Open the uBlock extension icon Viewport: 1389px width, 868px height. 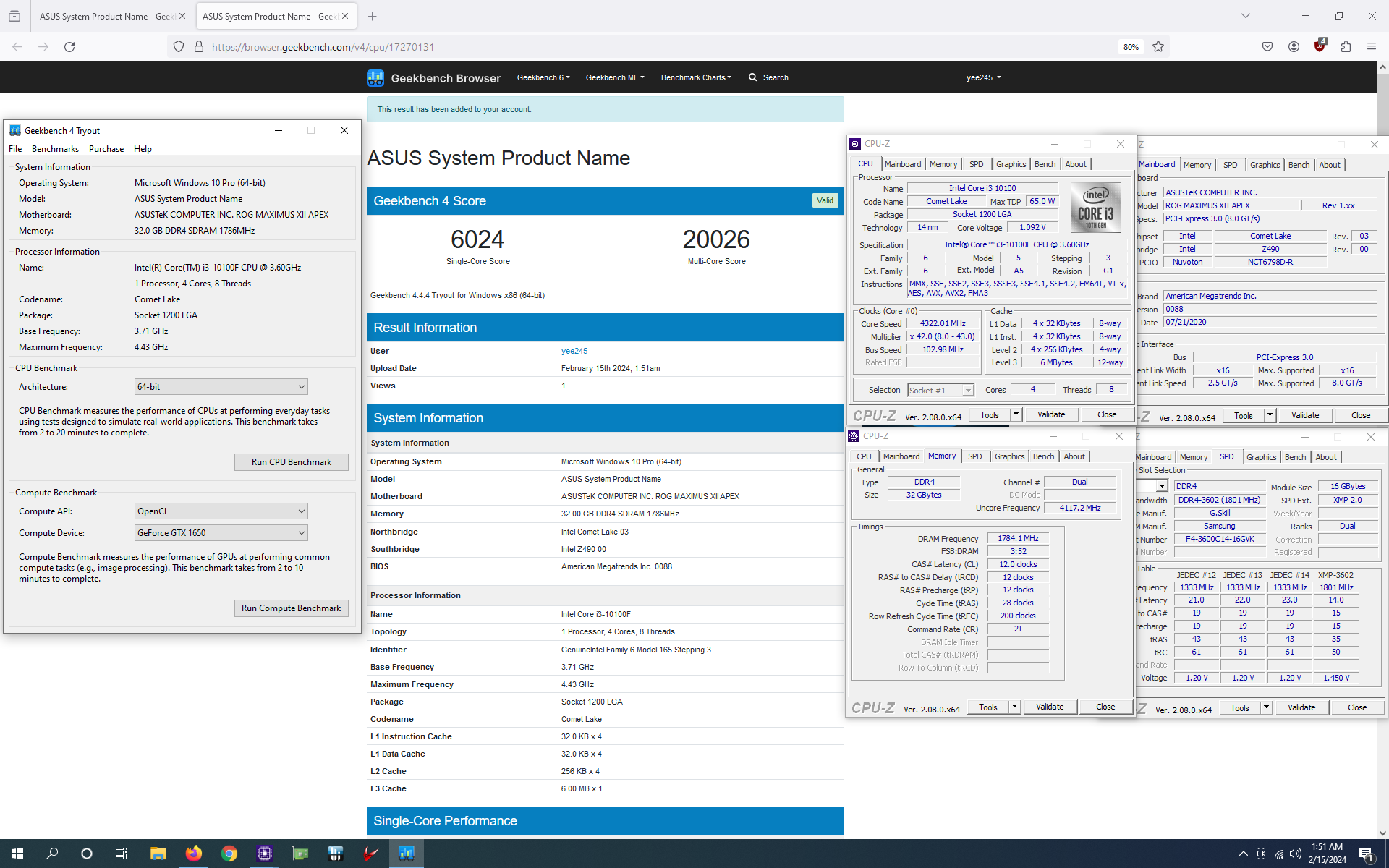coord(1320,46)
